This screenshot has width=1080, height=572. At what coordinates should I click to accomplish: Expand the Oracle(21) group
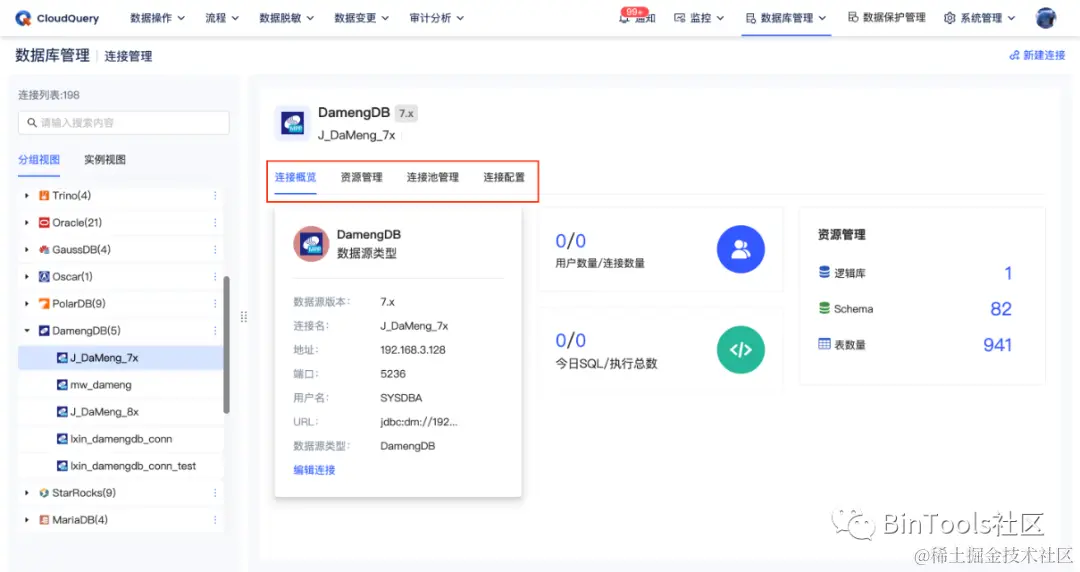(27, 223)
